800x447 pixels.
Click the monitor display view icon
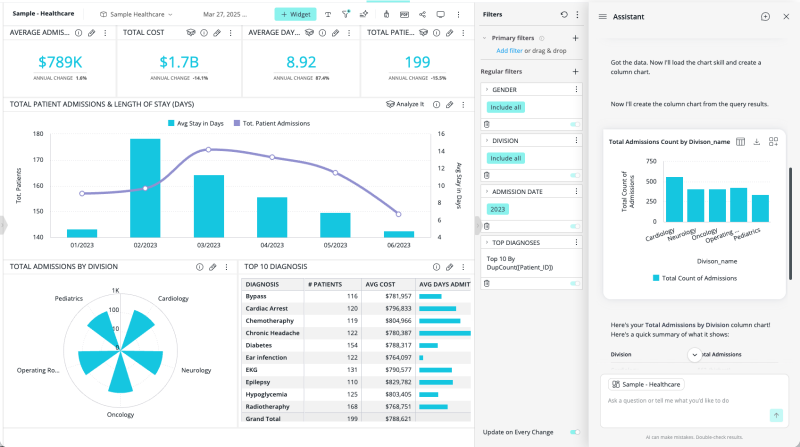440,14
